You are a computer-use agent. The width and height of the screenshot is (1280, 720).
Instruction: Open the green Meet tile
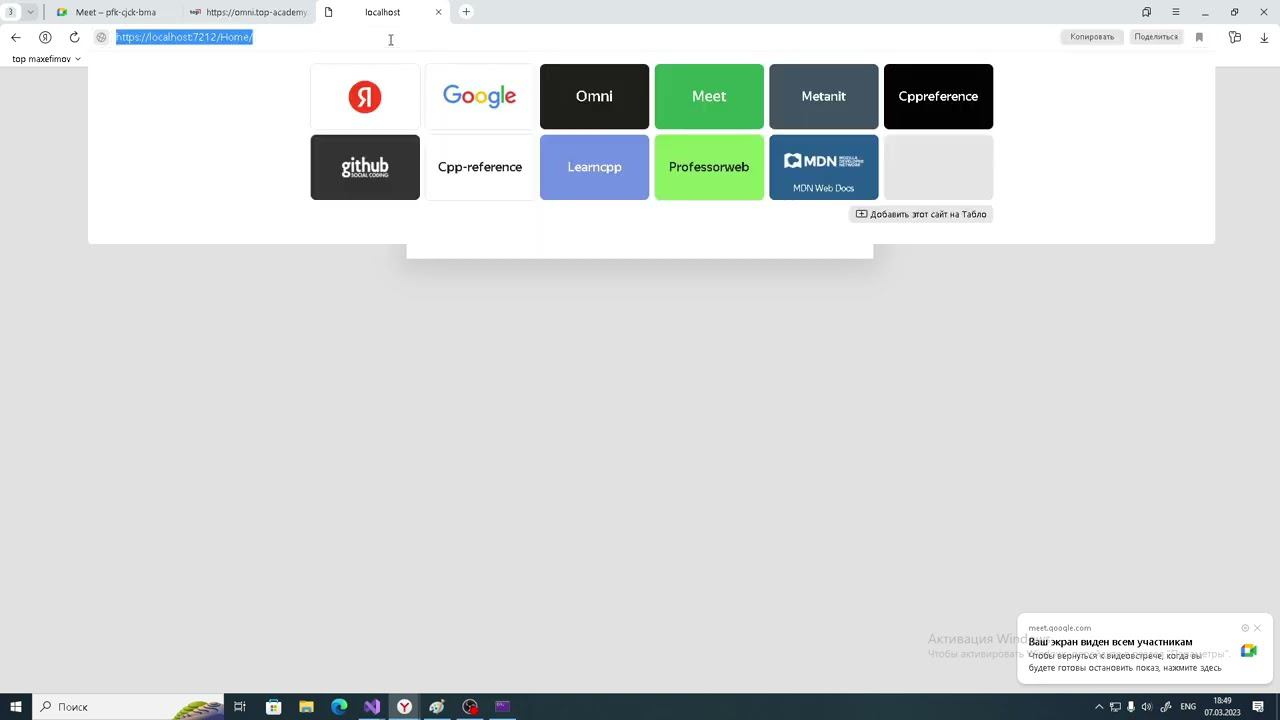(x=709, y=96)
